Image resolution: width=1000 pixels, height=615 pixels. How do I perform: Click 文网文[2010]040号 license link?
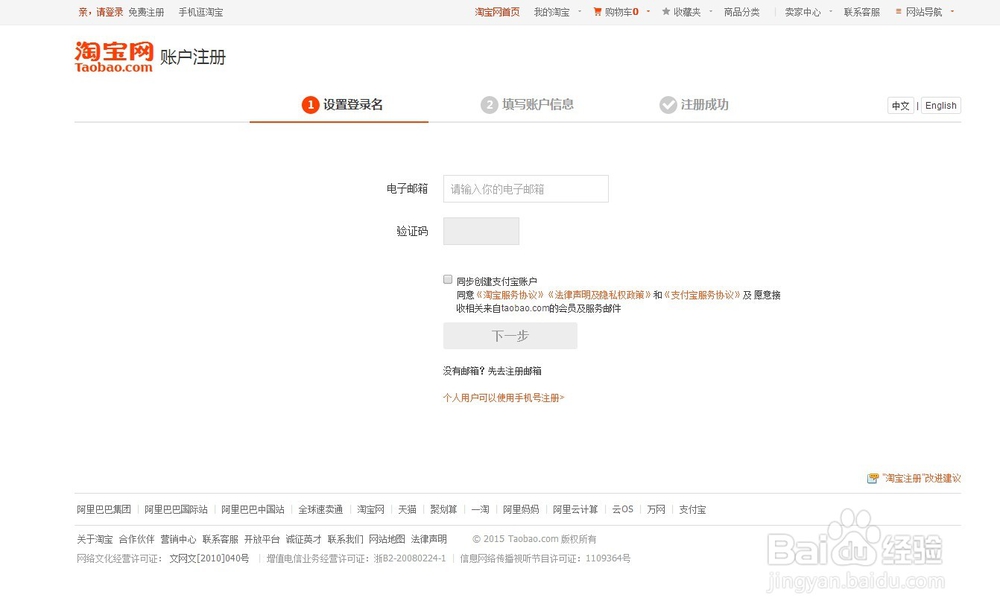tap(209, 558)
